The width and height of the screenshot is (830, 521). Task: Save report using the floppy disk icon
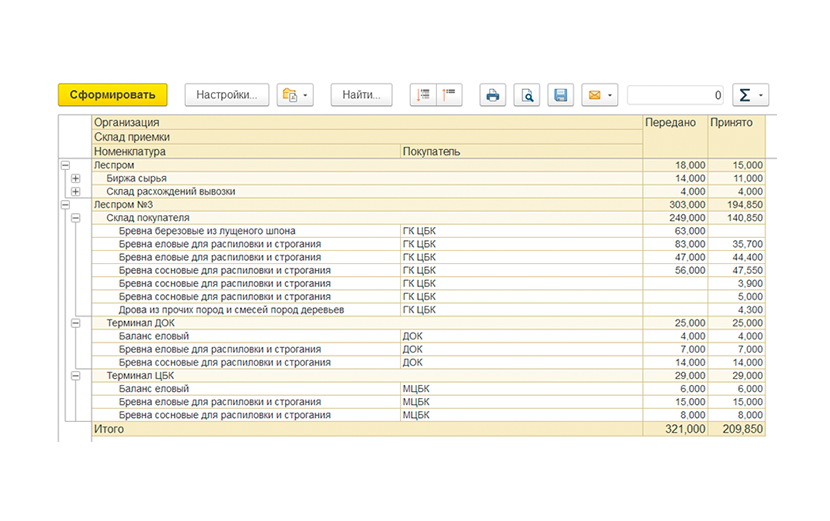(x=561, y=95)
